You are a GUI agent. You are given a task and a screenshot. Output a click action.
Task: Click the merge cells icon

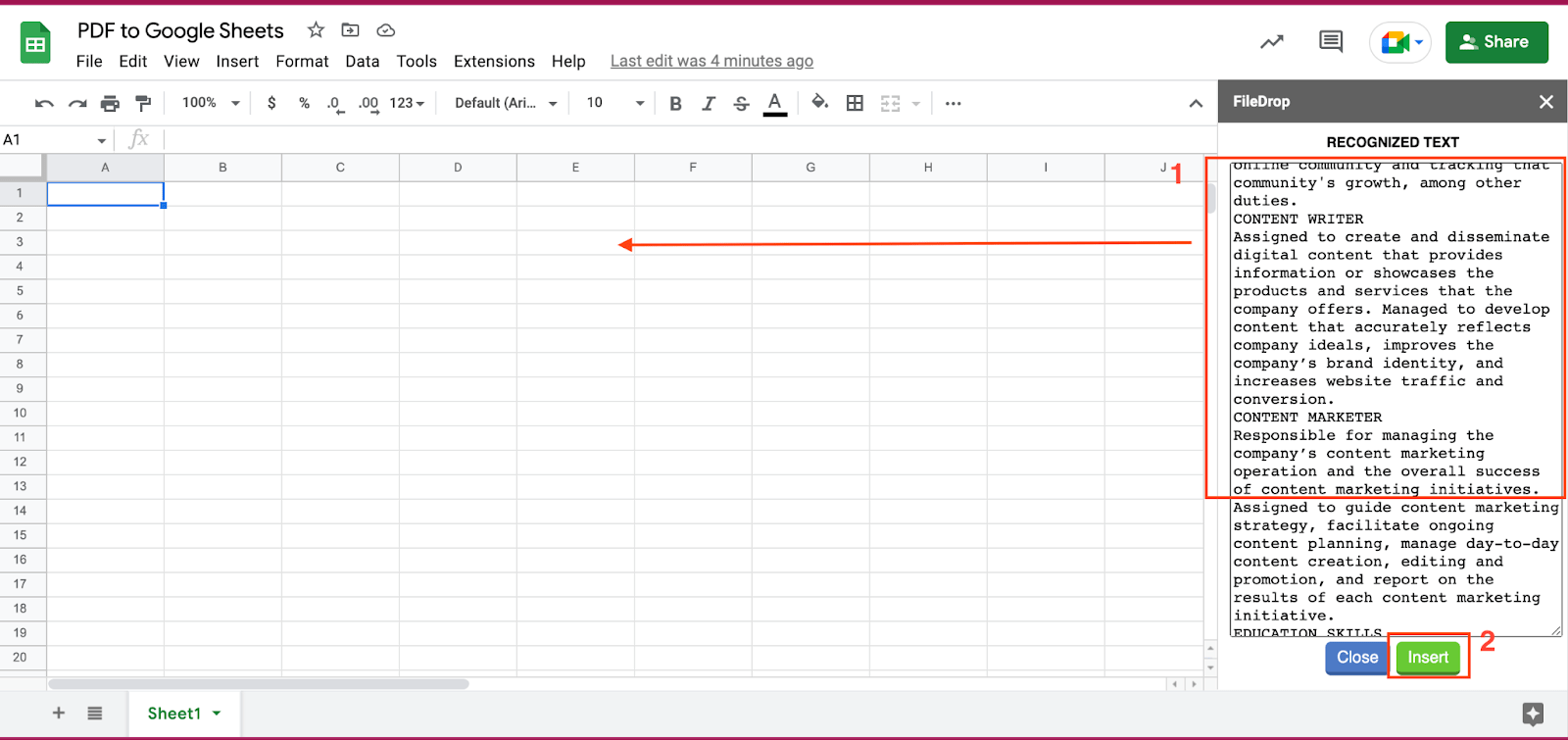click(x=890, y=103)
